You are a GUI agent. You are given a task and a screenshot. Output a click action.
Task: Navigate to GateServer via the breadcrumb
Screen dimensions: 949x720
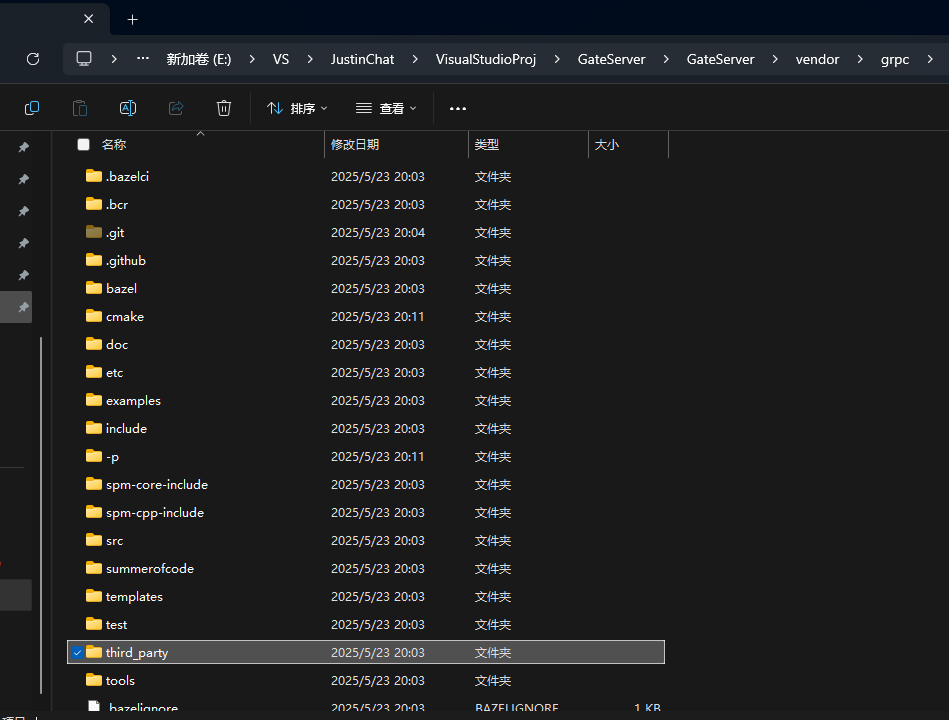[611, 58]
